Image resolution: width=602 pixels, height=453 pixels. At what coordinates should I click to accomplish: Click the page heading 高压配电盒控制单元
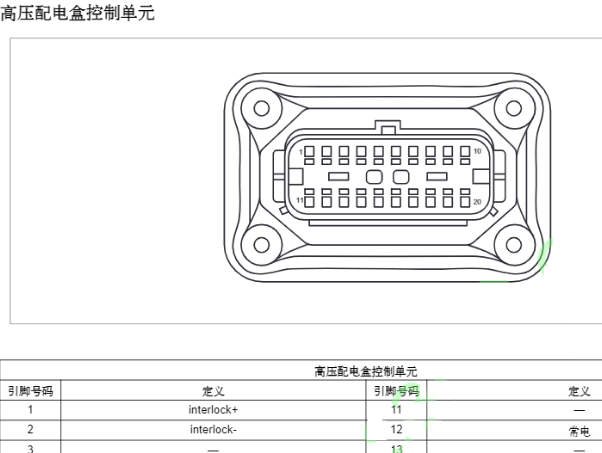click(78, 13)
